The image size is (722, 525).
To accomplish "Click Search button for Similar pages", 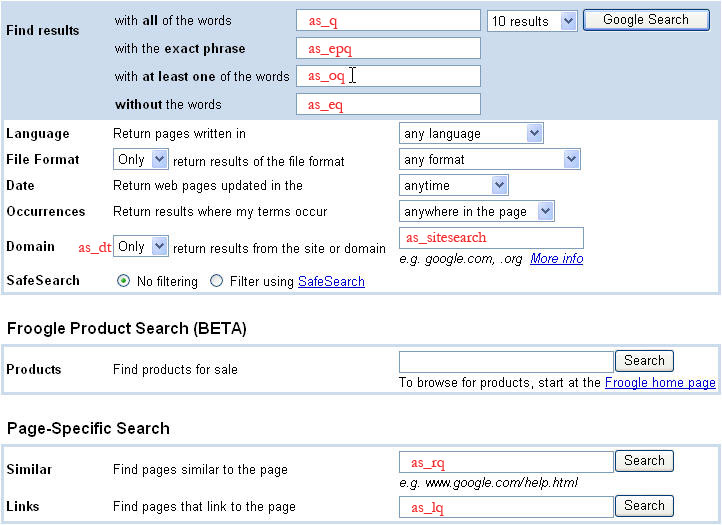I will (x=644, y=461).
